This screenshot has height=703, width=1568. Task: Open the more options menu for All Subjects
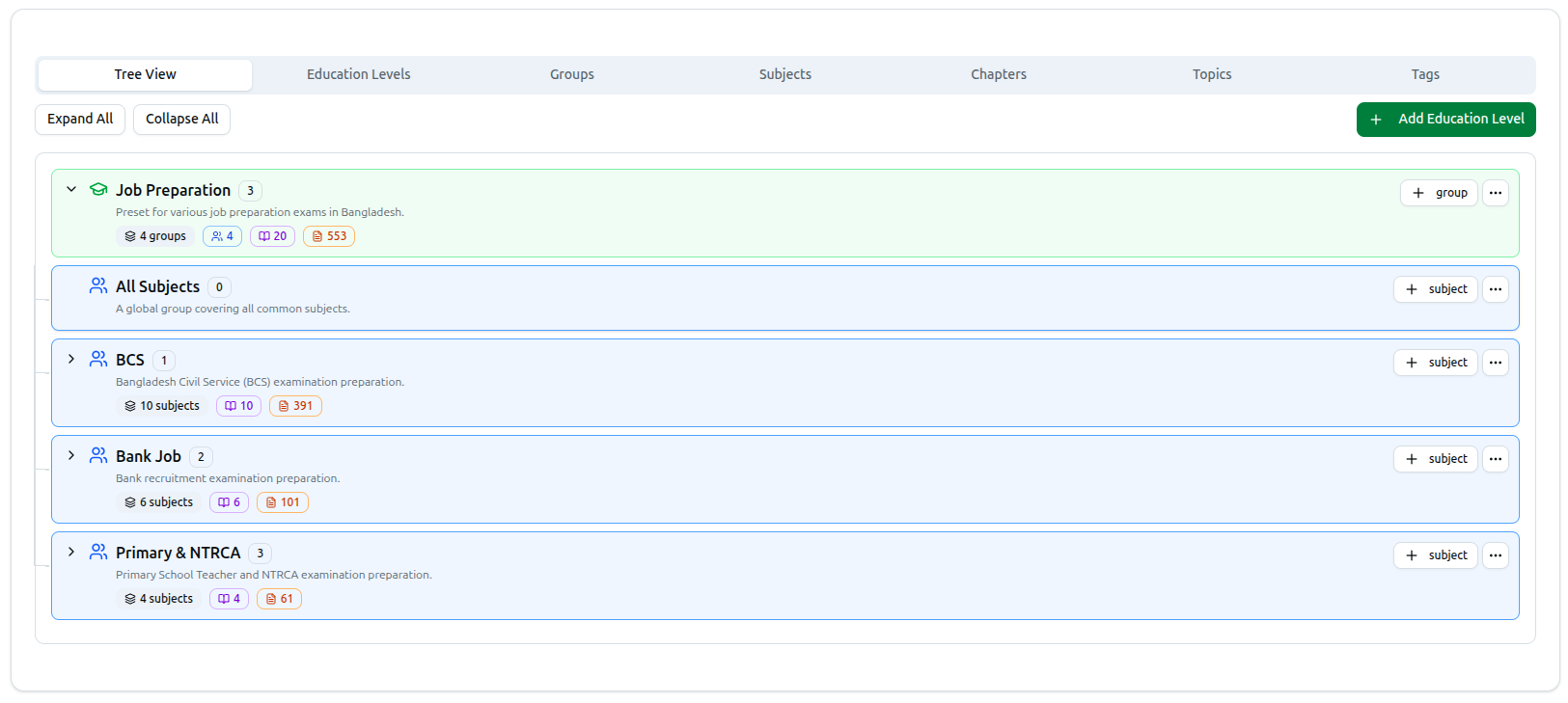[x=1496, y=289]
